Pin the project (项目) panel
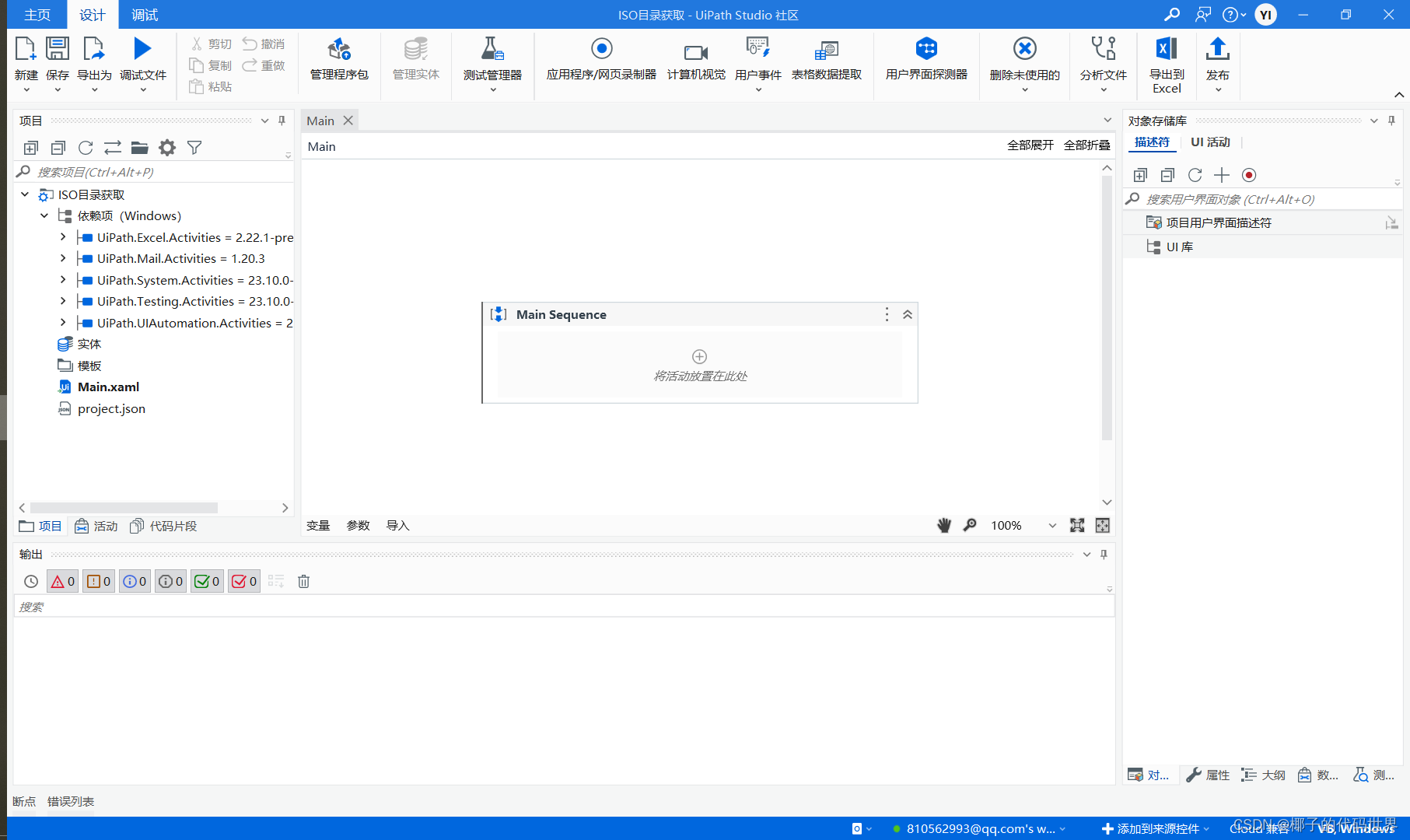Screen dimensions: 1410x840 (282, 121)
